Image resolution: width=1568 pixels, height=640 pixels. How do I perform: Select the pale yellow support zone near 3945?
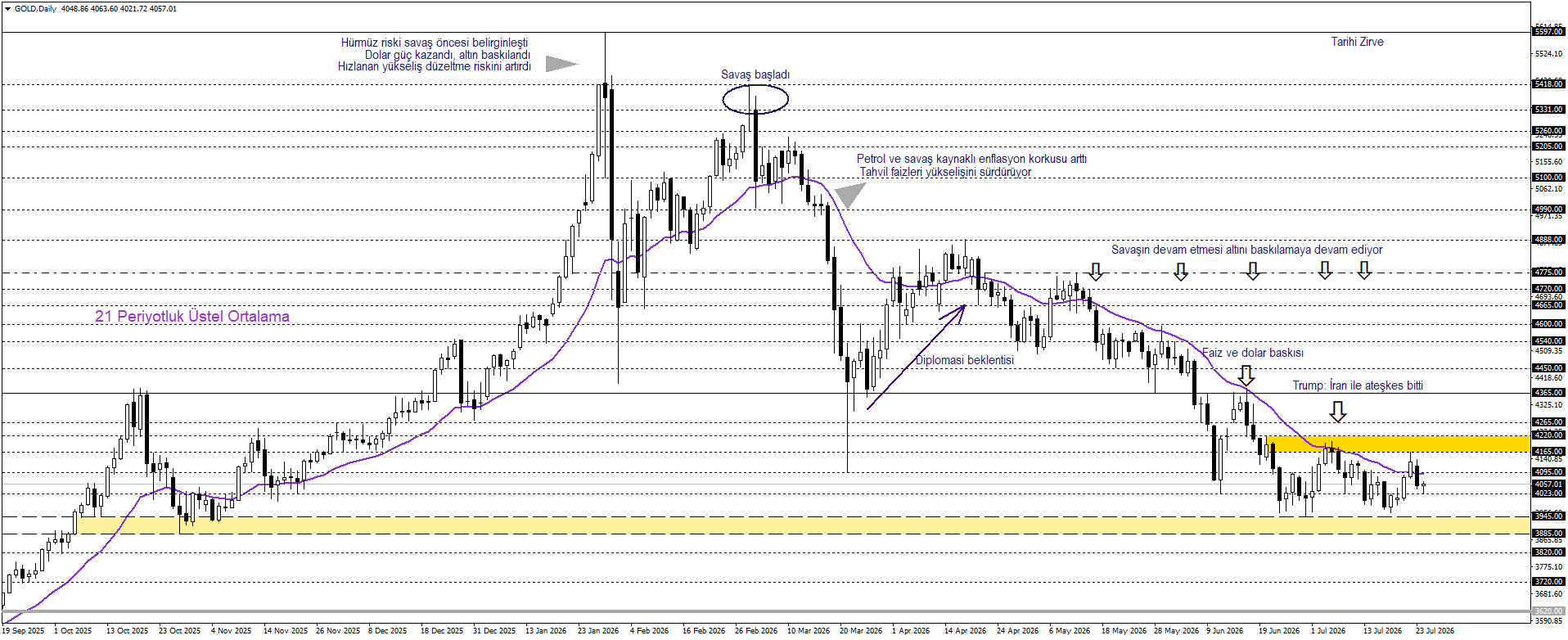(802, 525)
